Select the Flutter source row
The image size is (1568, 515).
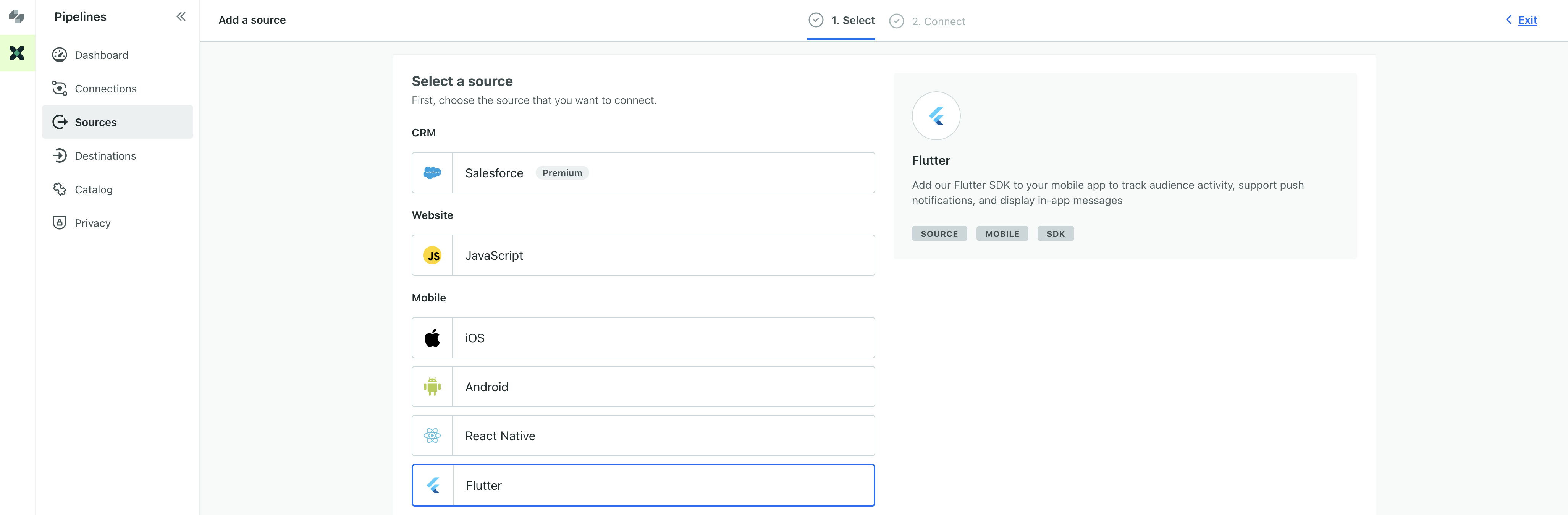pos(643,485)
